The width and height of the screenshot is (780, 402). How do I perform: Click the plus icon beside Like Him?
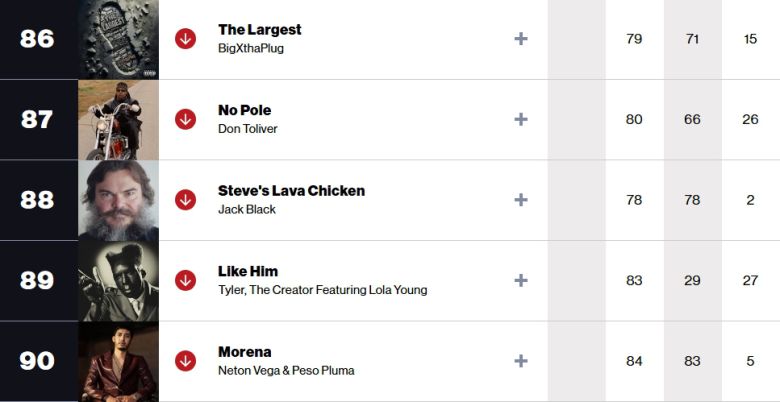coord(520,280)
